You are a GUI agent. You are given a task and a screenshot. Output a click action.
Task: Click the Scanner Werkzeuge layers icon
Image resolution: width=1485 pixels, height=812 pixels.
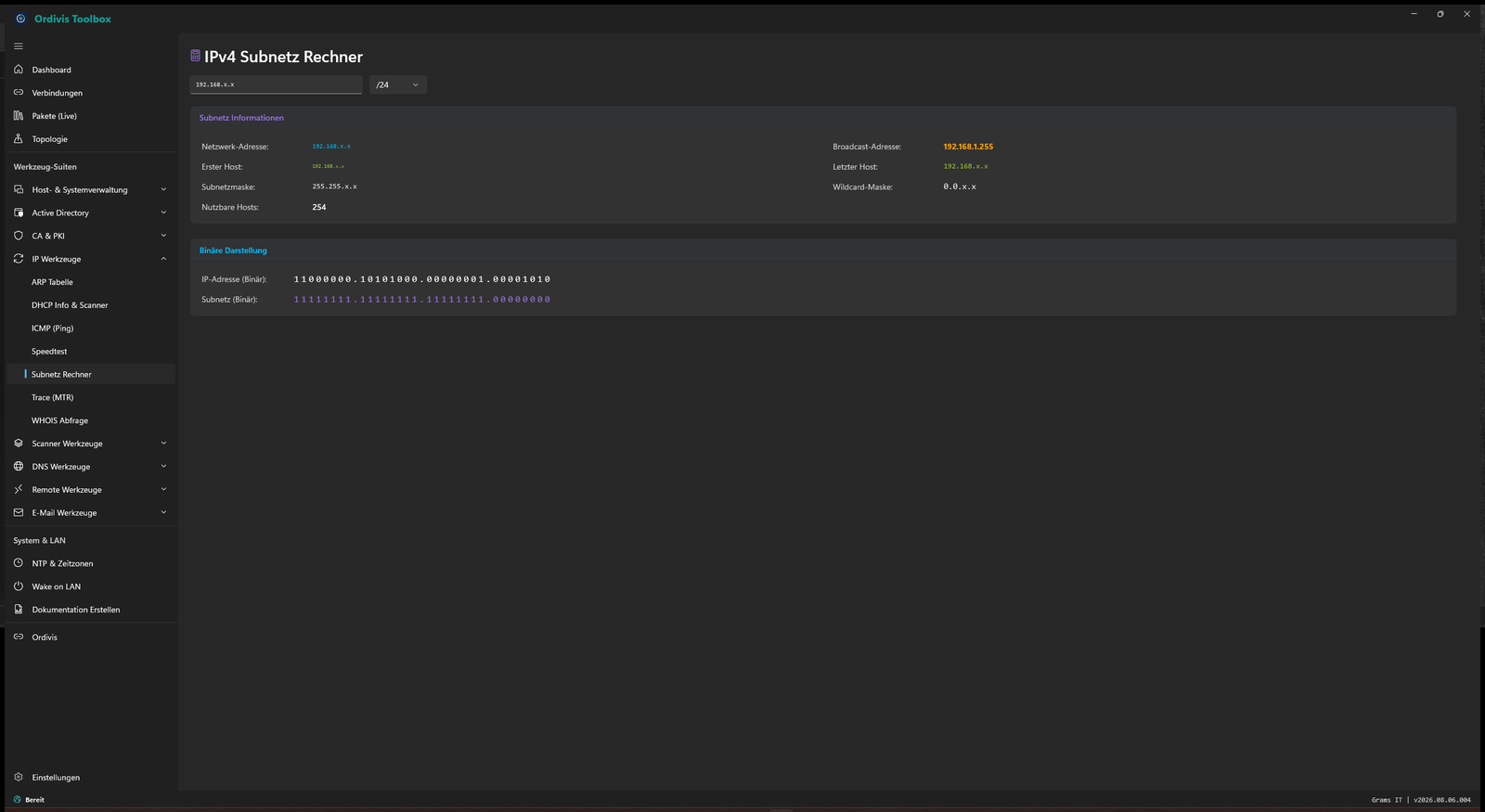(x=18, y=444)
